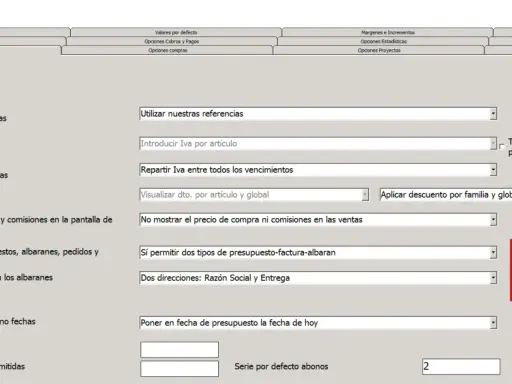Click the Serie por defecto abonos field
The image size is (512, 384).
tap(461, 367)
